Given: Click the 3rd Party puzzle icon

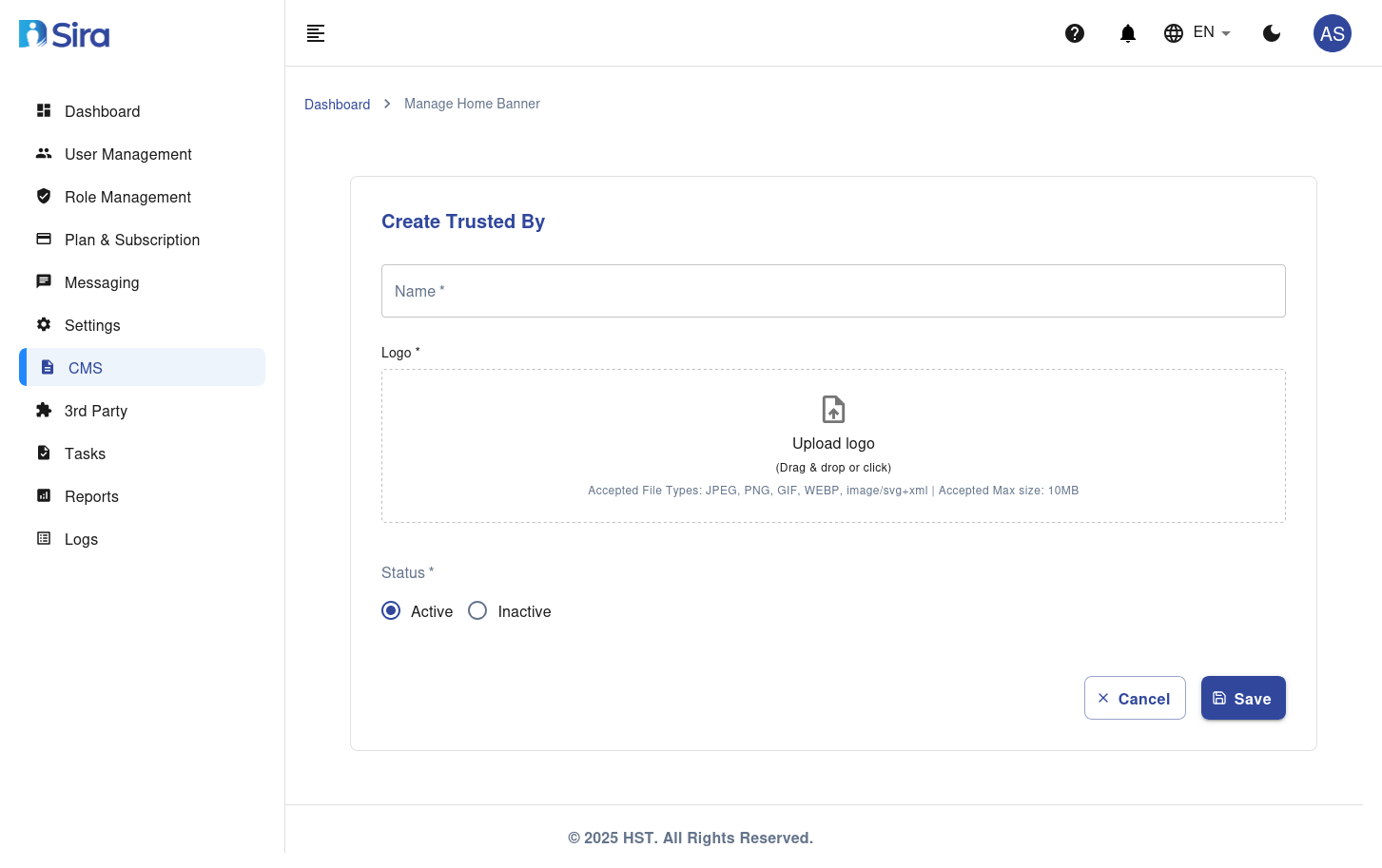Looking at the screenshot, I should 44,411.
